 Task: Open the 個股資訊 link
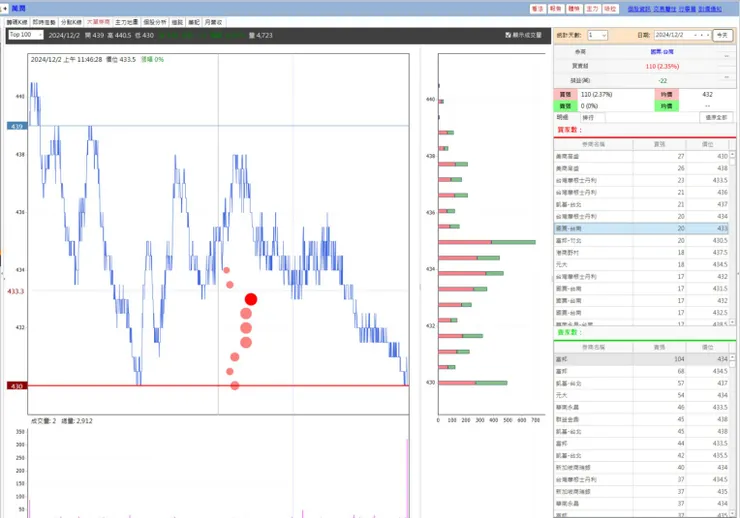pyautogui.click(x=639, y=9)
